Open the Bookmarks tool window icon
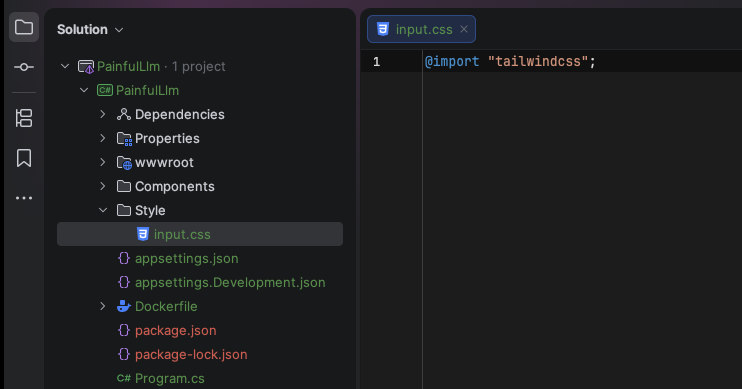 [x=24, y=158]
